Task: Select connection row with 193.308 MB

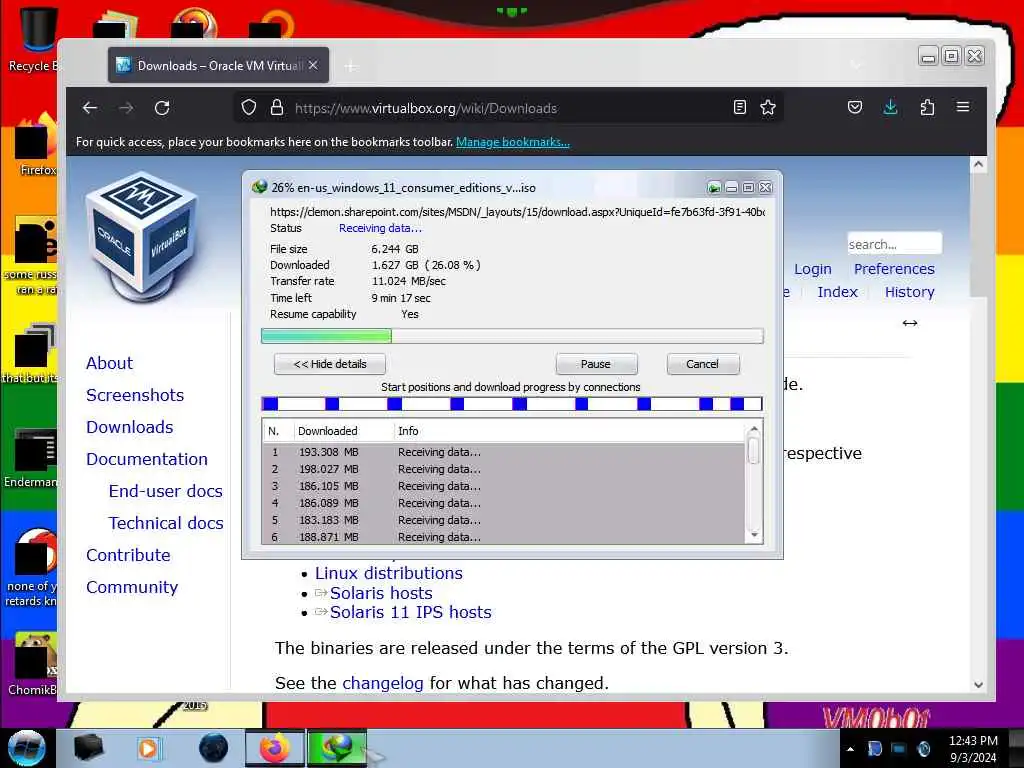Action: [504, 452]
